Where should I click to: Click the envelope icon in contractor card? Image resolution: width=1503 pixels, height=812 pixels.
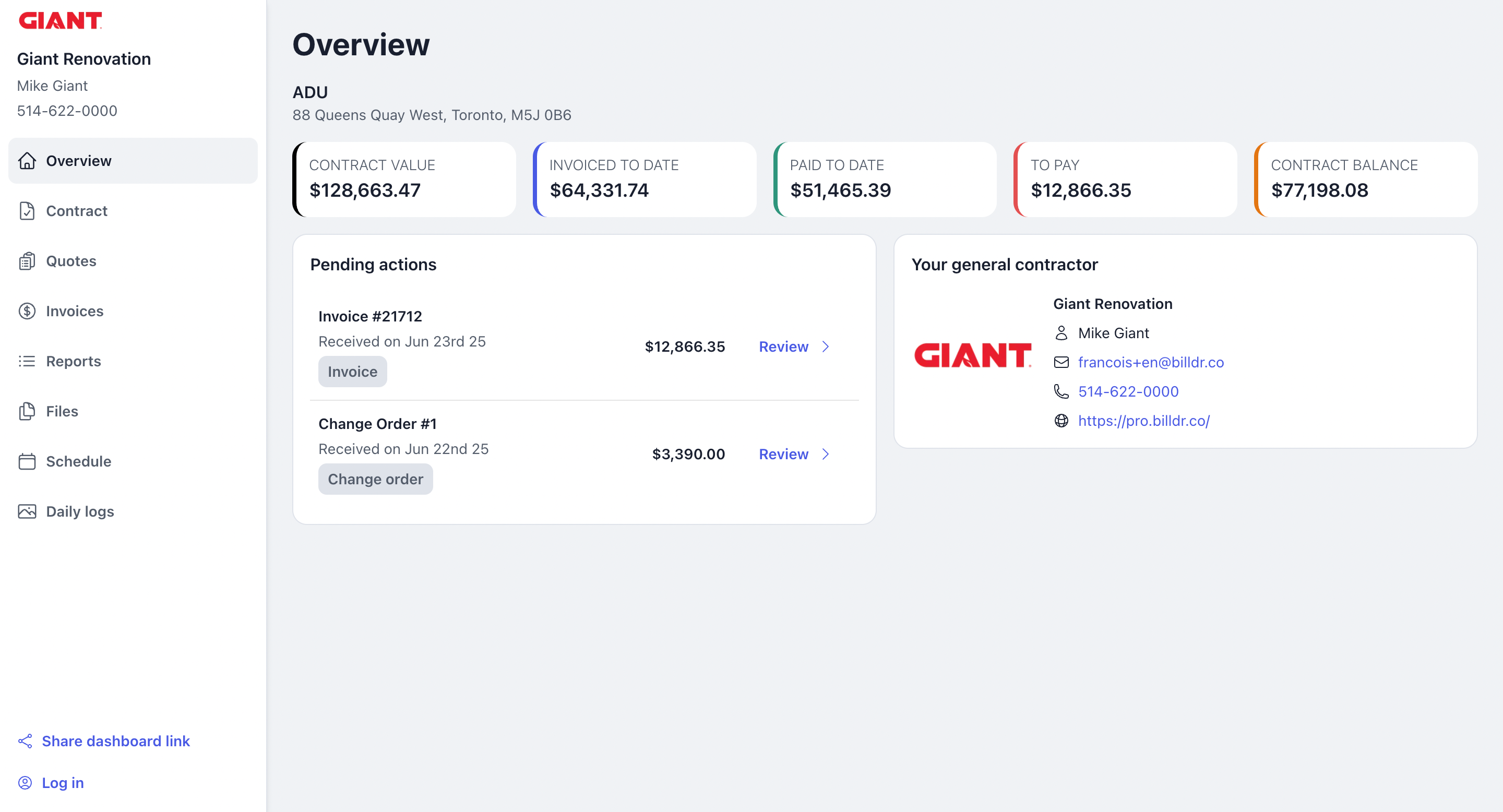[x=1061, y=362]
